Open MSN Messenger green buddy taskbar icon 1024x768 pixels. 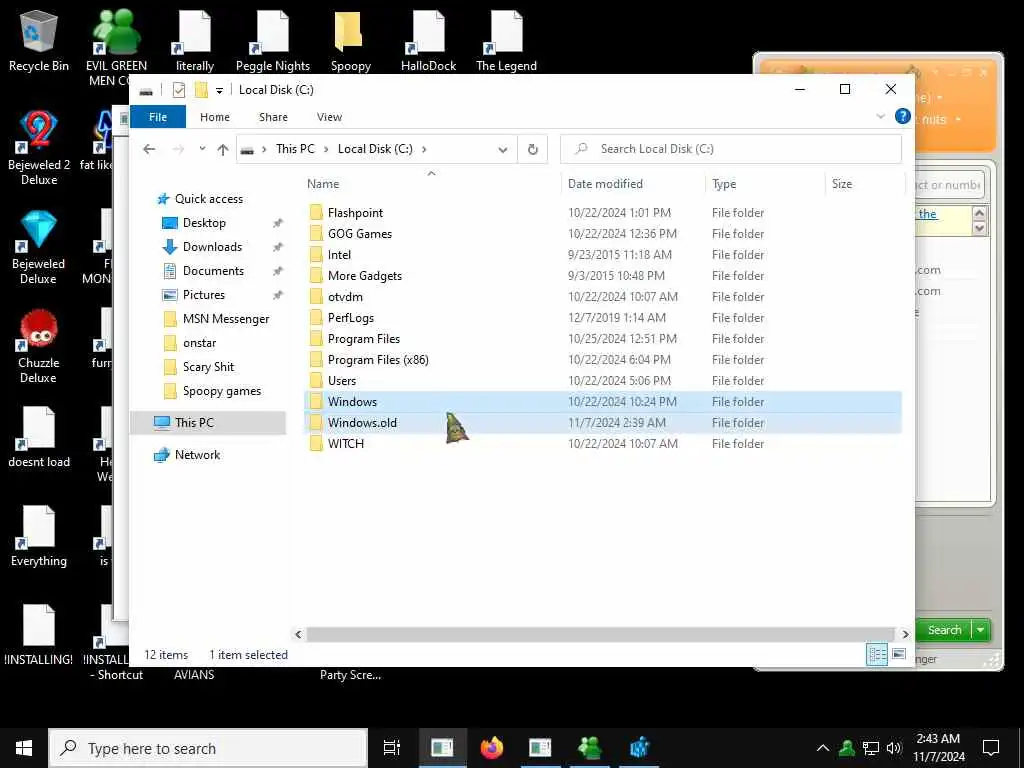[589, 748]
